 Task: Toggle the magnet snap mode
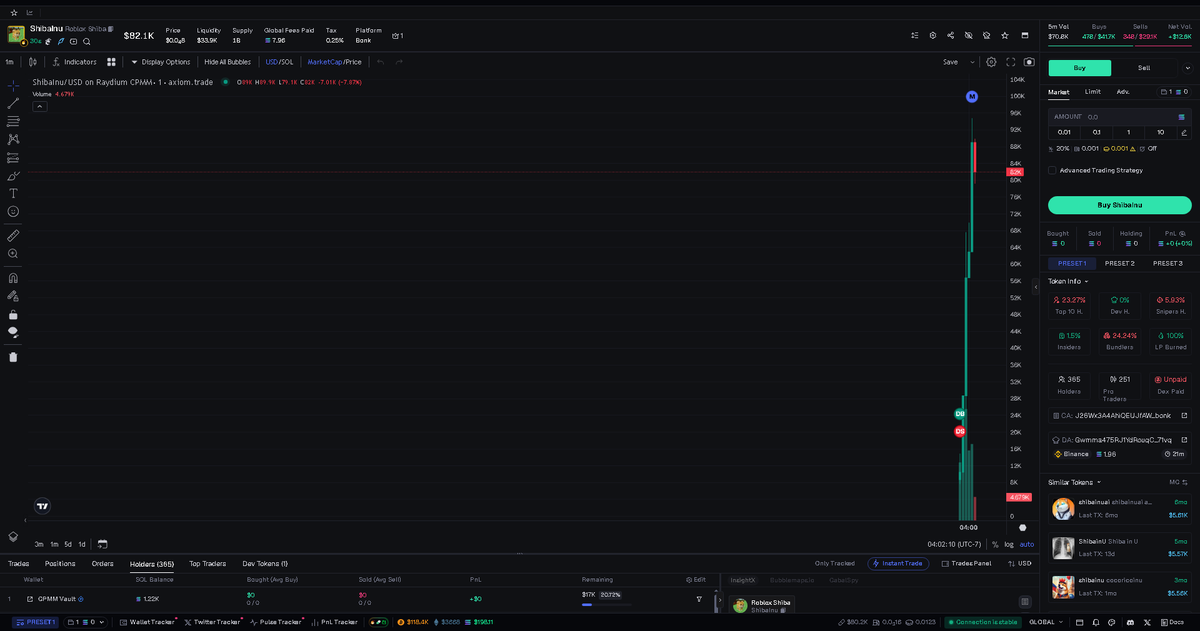[x=13, y=278]
